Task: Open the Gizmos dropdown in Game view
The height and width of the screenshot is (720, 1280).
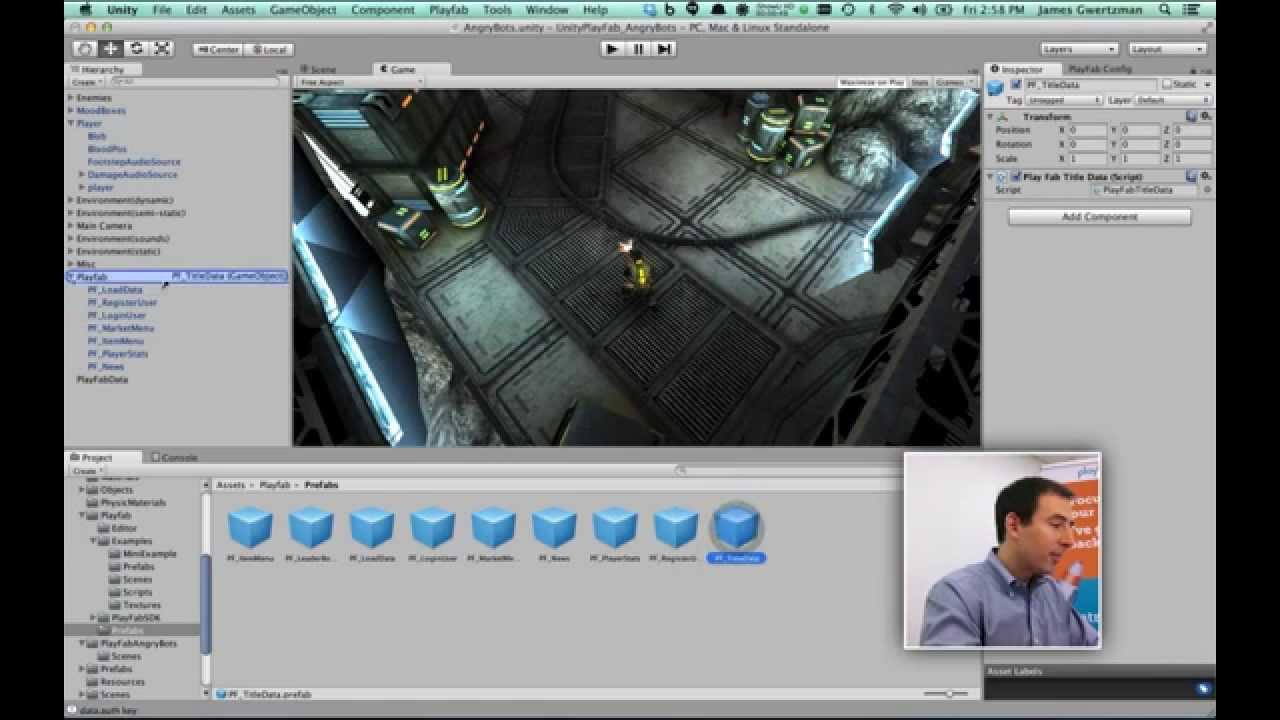Action: (954, 82)
